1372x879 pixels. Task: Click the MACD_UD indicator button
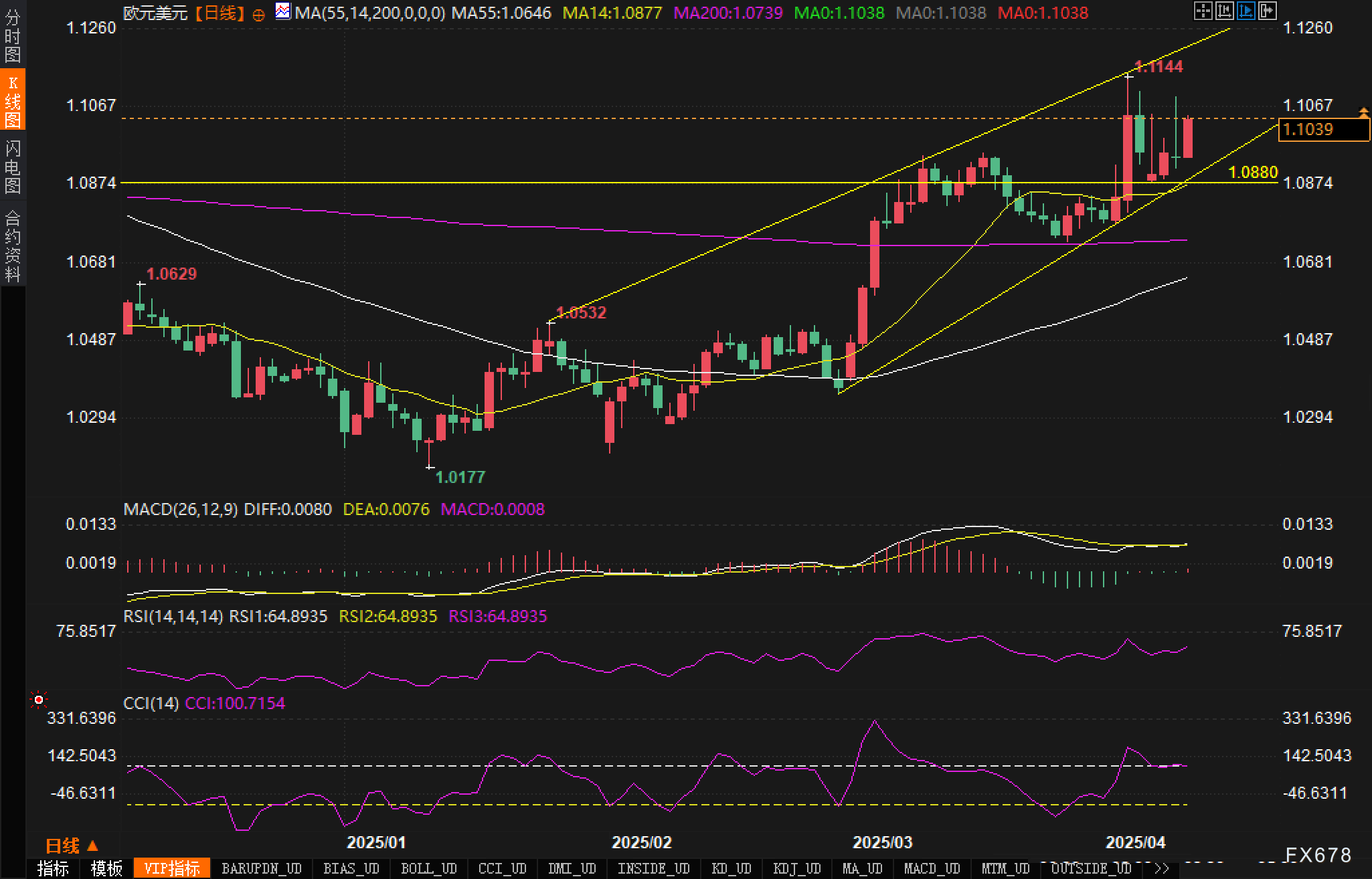(932, 868)
